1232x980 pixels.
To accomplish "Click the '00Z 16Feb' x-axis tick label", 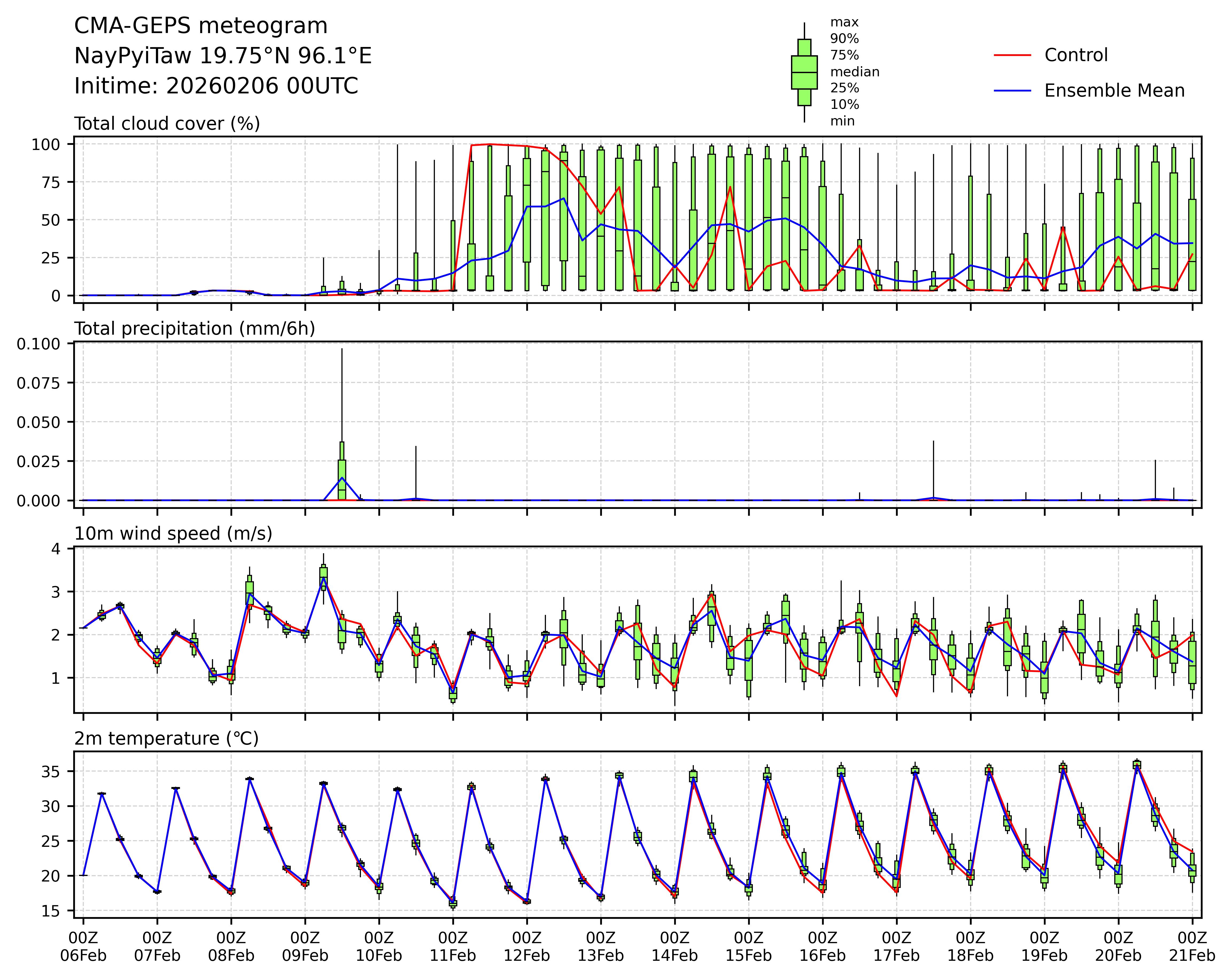I will (x=822, y=946).
